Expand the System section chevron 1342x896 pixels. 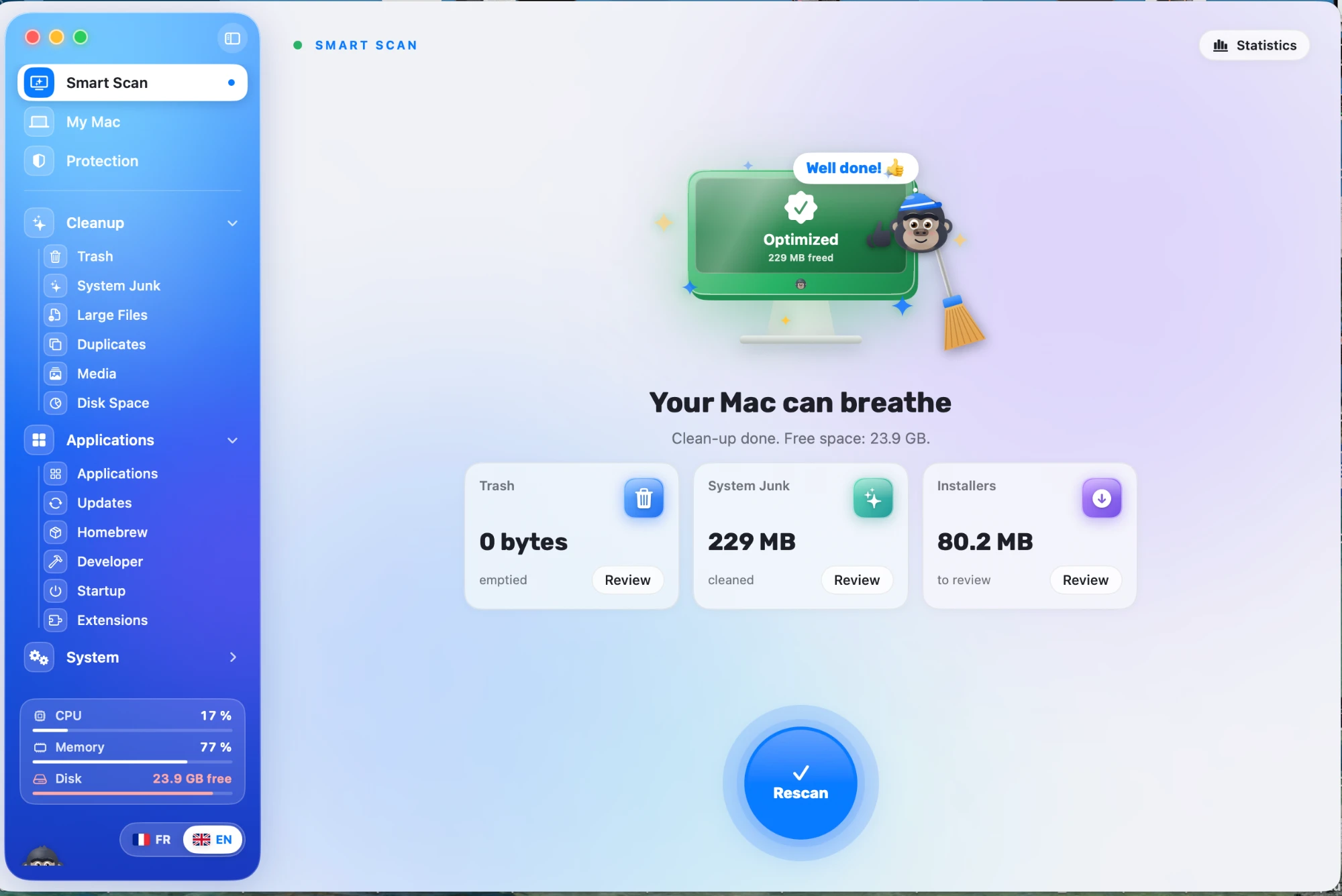click(x=233, y=657)
